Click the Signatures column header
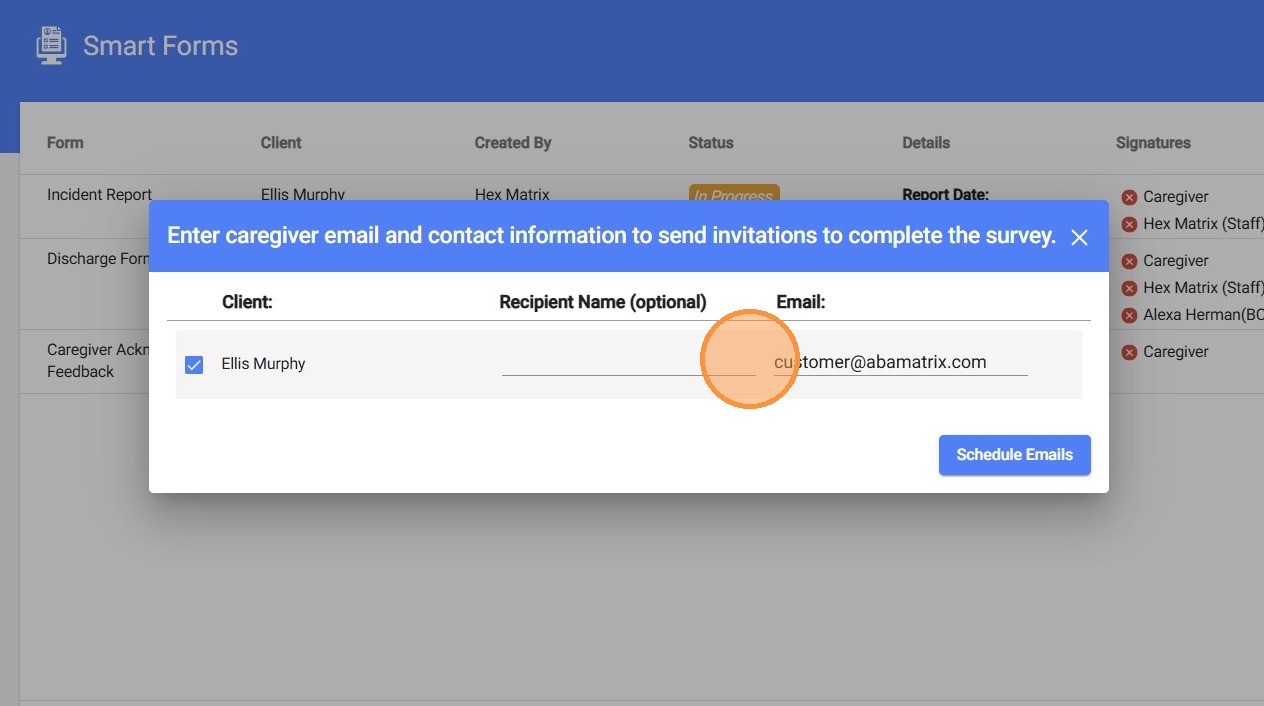Viewport: 1264px width, 706px height. point(1153,143)
